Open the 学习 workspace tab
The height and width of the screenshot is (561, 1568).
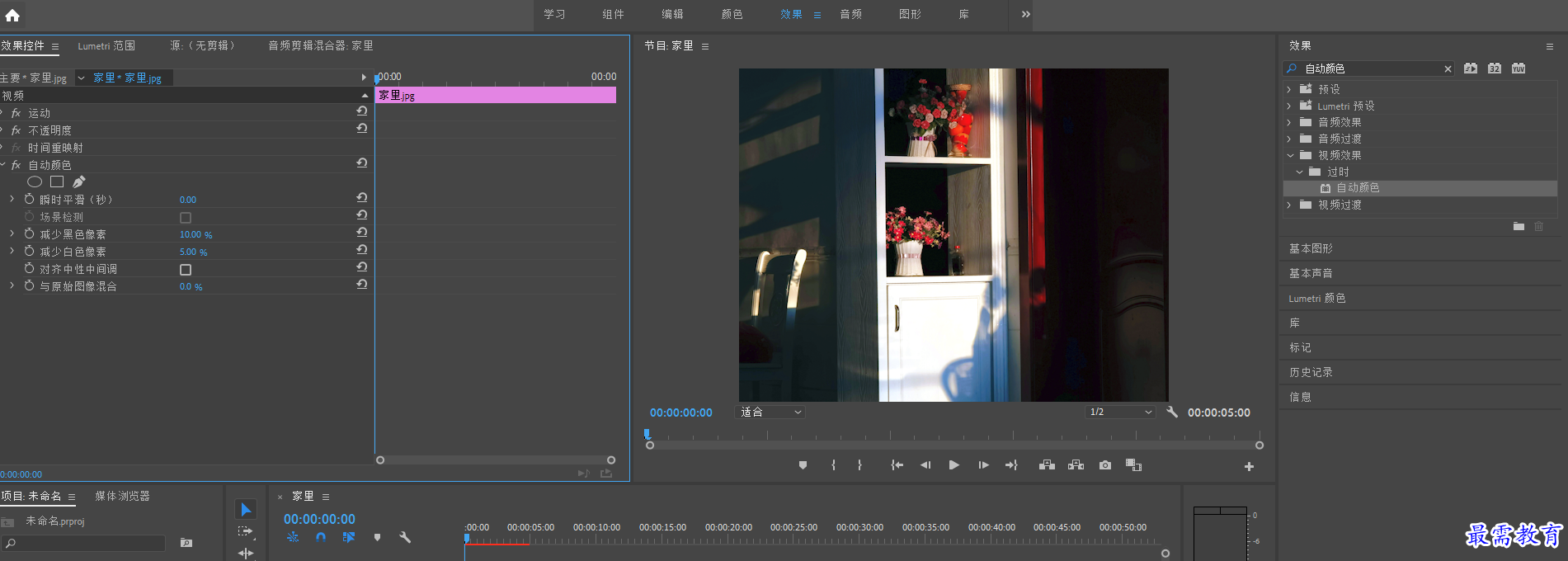(554, 14)
